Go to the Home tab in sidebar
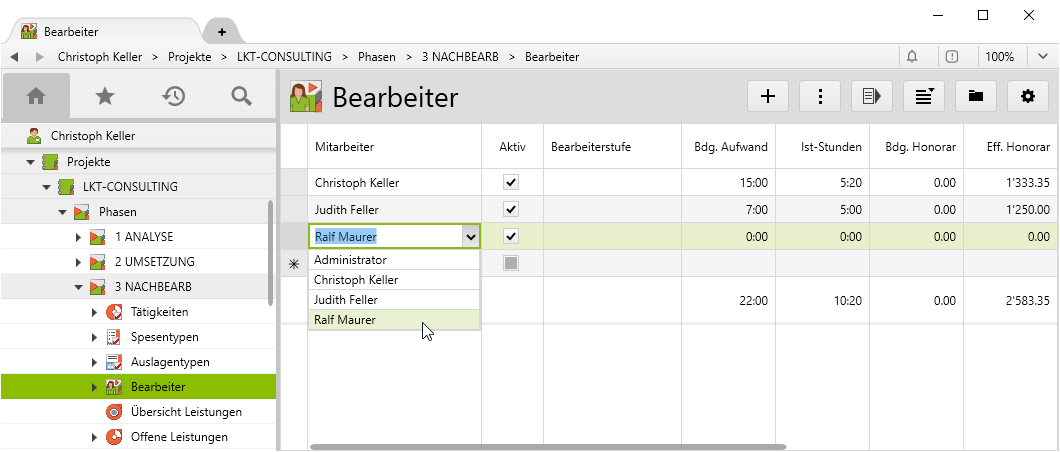 click(36, 96)
